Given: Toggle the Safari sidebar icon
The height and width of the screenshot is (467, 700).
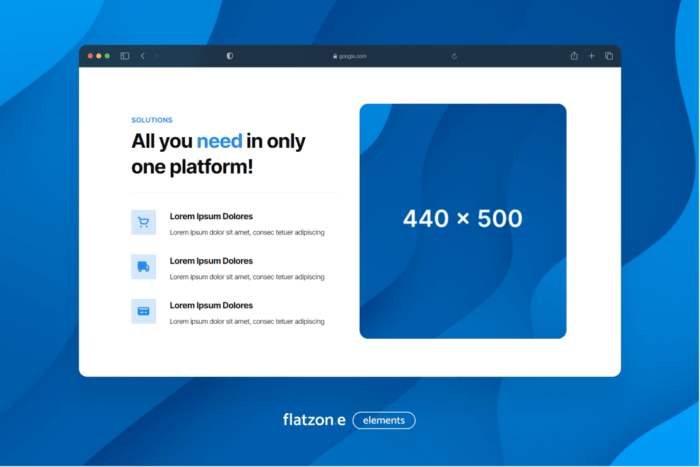Looking at the screenshot, I should click(125, 56).
